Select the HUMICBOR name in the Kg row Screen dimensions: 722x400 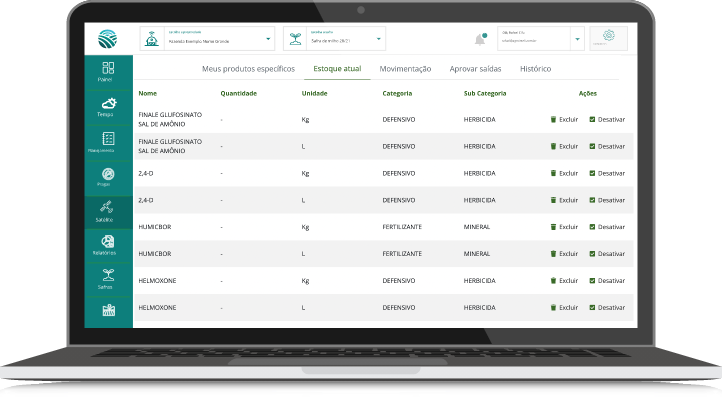coord(155,227)
